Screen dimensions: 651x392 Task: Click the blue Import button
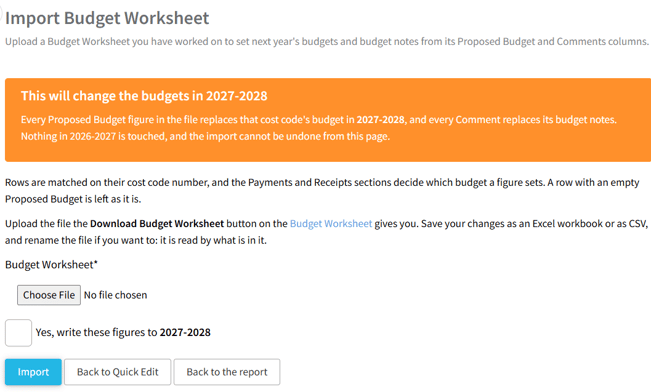33,372
